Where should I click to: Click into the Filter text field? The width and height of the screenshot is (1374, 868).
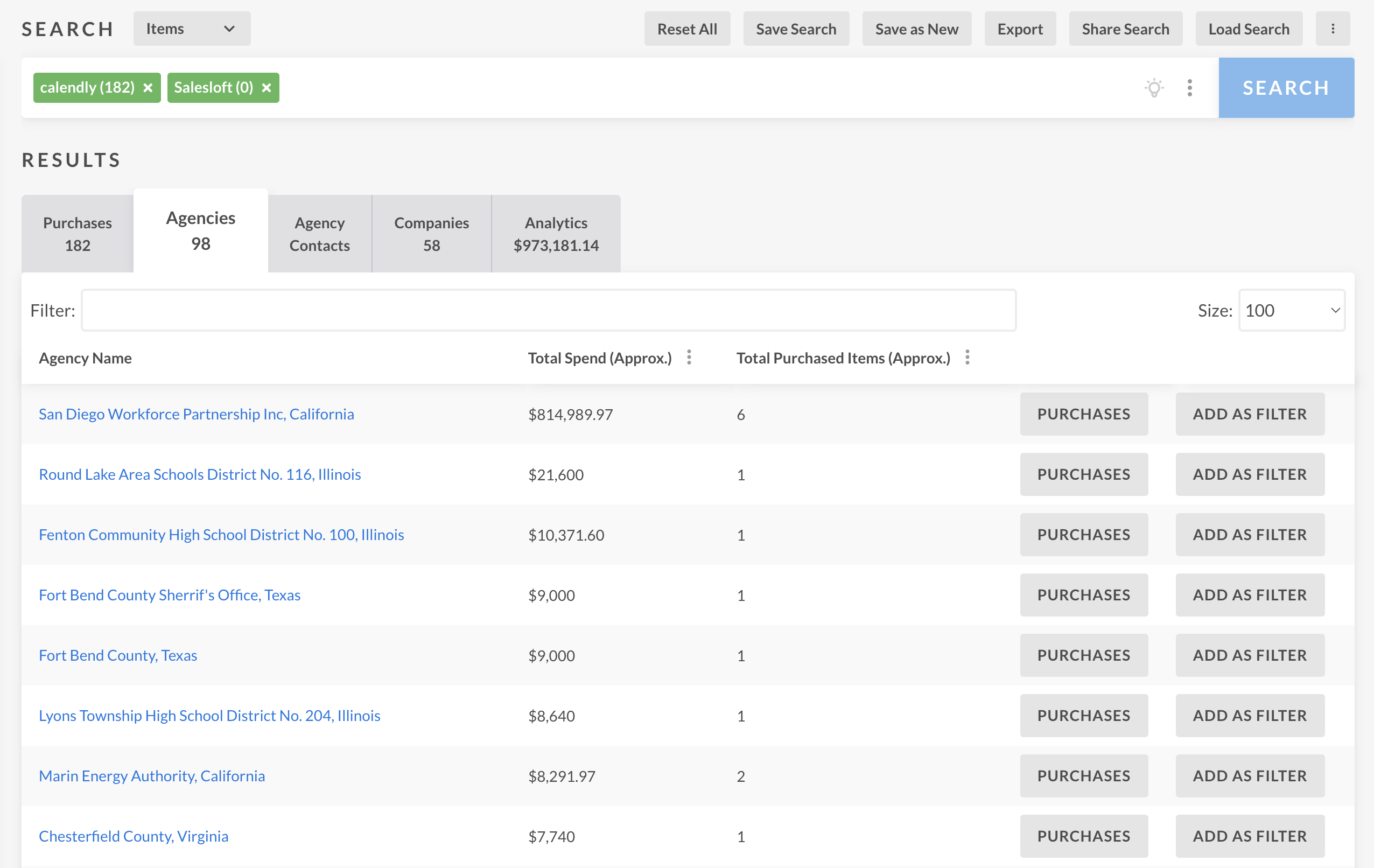[548, 311]
